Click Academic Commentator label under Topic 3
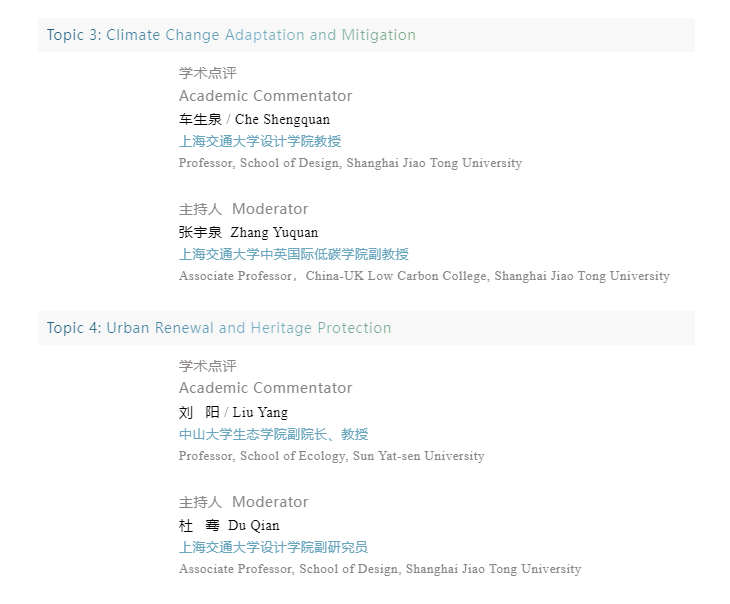730x604 pixels. [x=265, y=96]
